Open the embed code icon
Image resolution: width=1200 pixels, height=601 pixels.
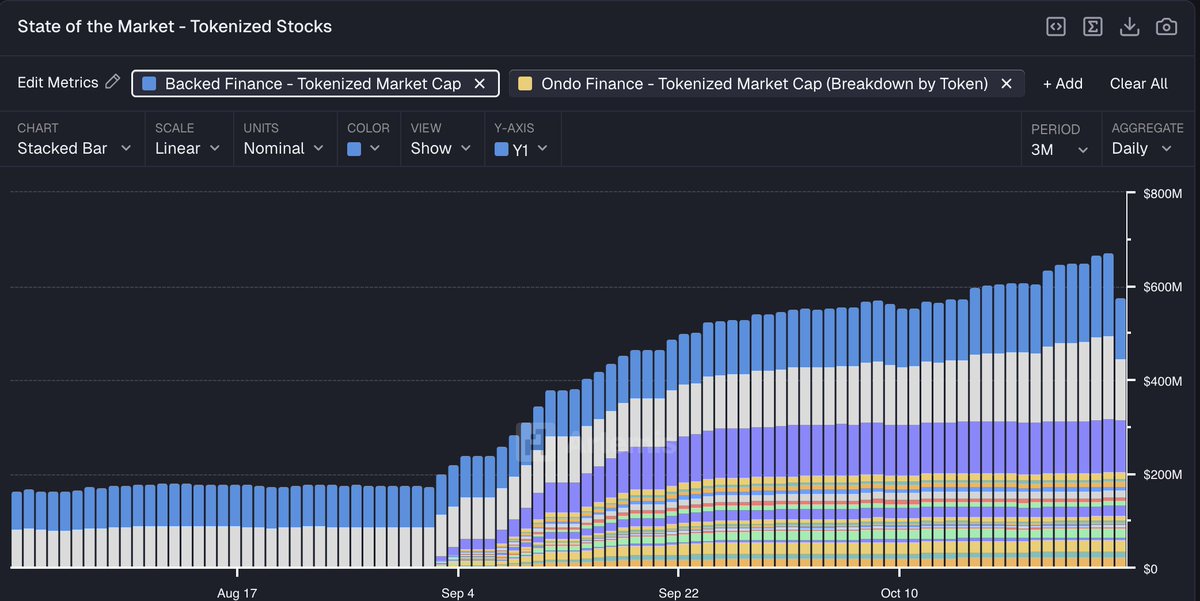point(1056,27)
